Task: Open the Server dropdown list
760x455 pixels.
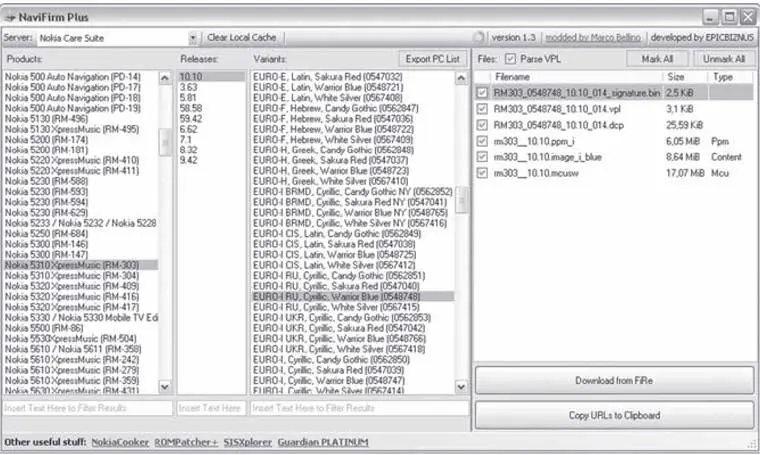Action: 192,38
